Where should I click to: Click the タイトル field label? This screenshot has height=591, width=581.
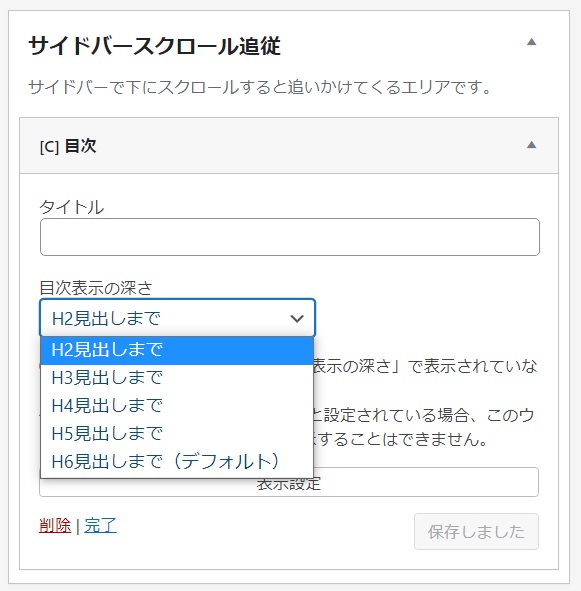pyautogui.click(x=72, y=207)
